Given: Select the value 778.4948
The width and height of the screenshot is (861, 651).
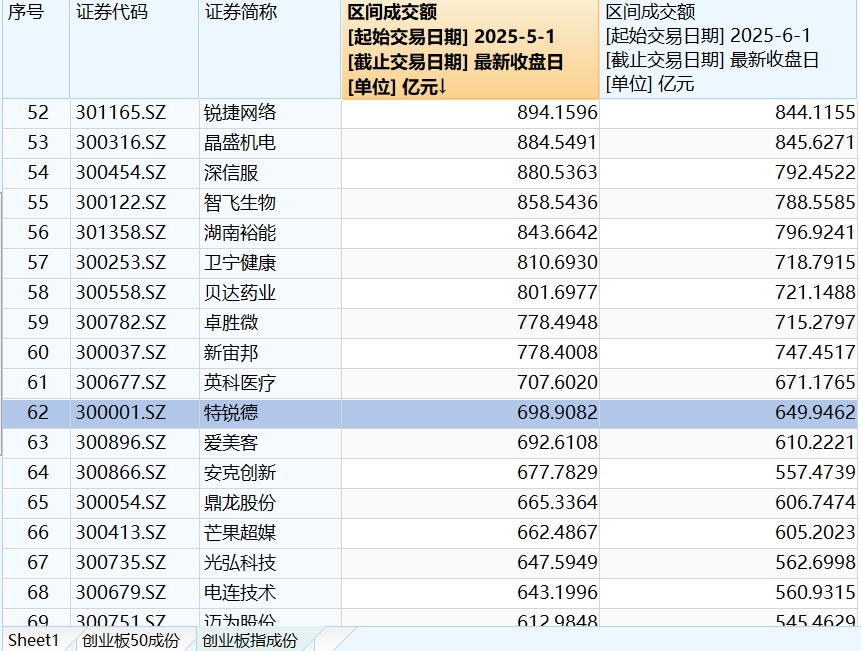Looking at the screenshot, I should click(x=471, y=323).
